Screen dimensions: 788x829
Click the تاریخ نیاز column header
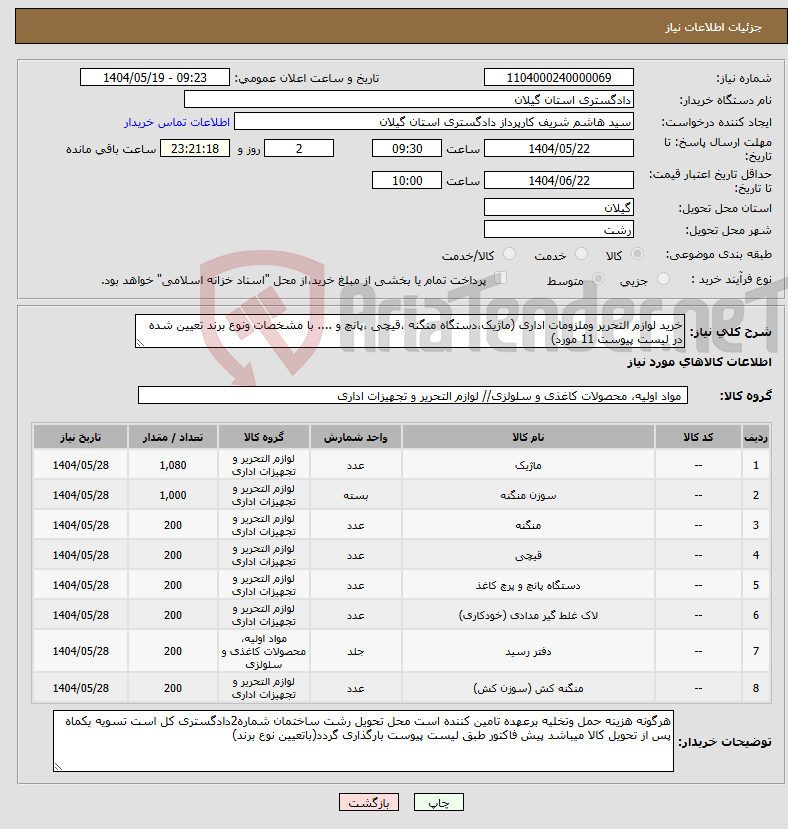80,437
